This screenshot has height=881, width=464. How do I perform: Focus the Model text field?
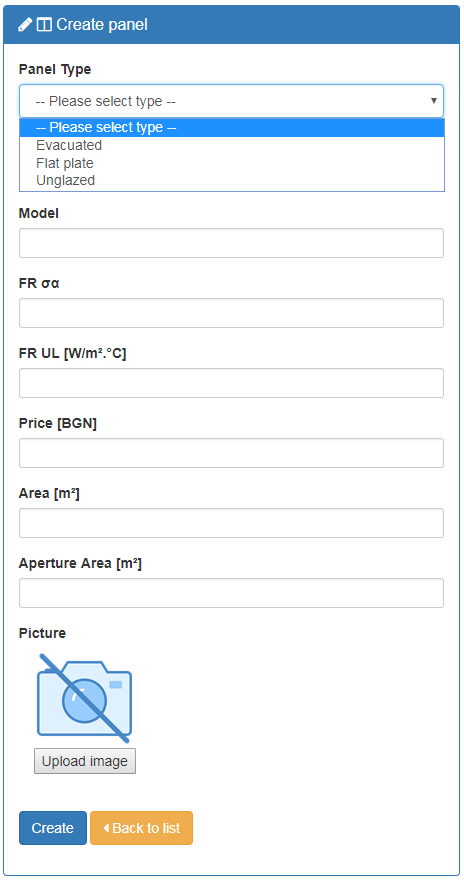(231, 243)
